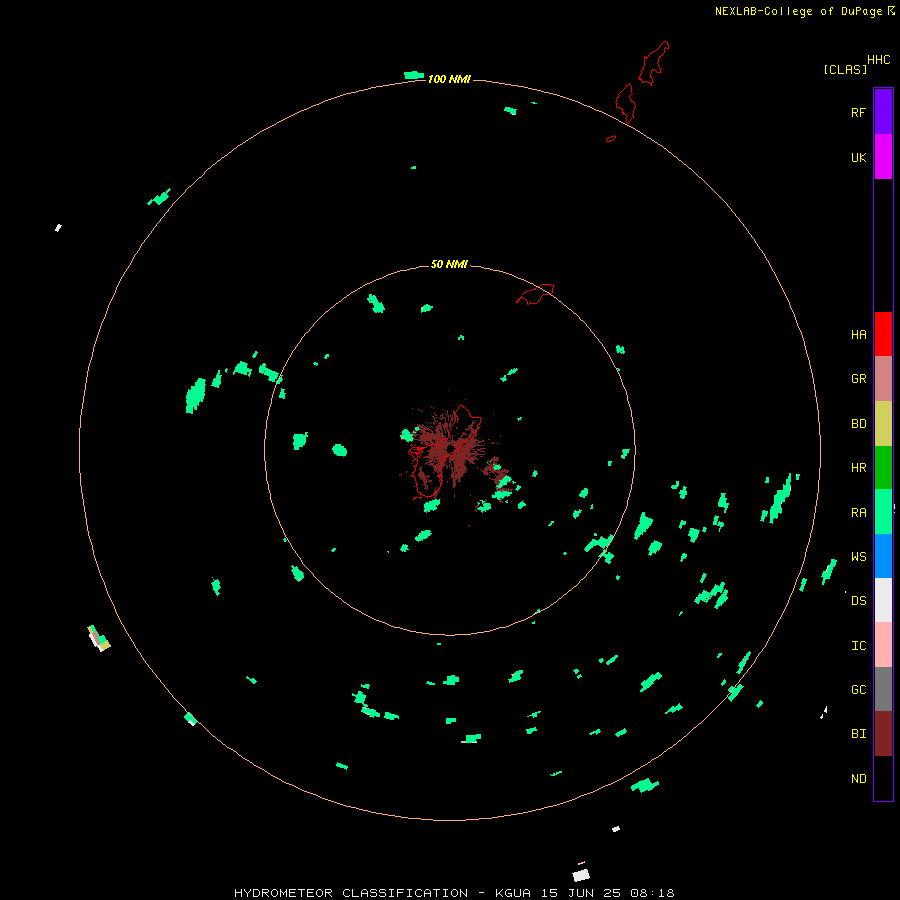Click the HA legend label
The width and height of the screenshot is (900, 900).
(x=858, y=335)
